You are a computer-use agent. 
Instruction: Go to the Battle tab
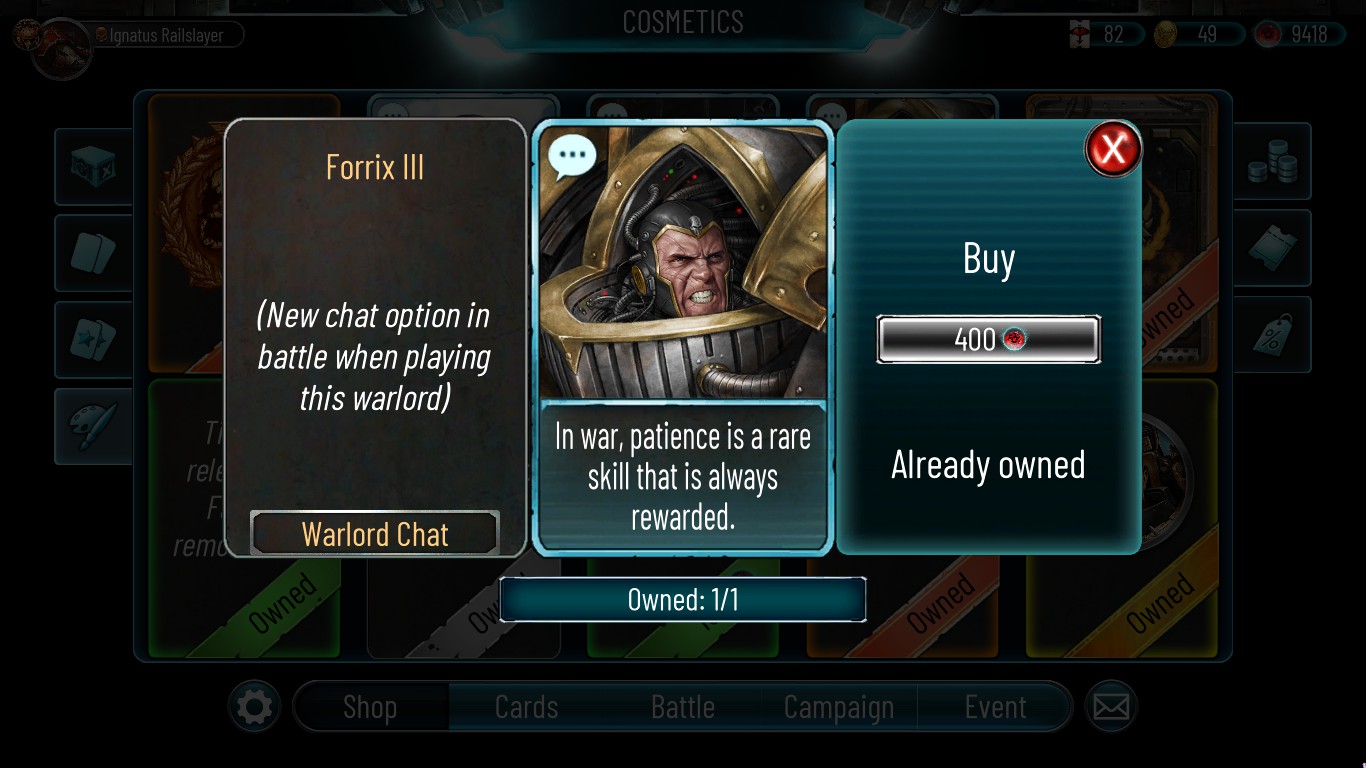tap(683, 708)
